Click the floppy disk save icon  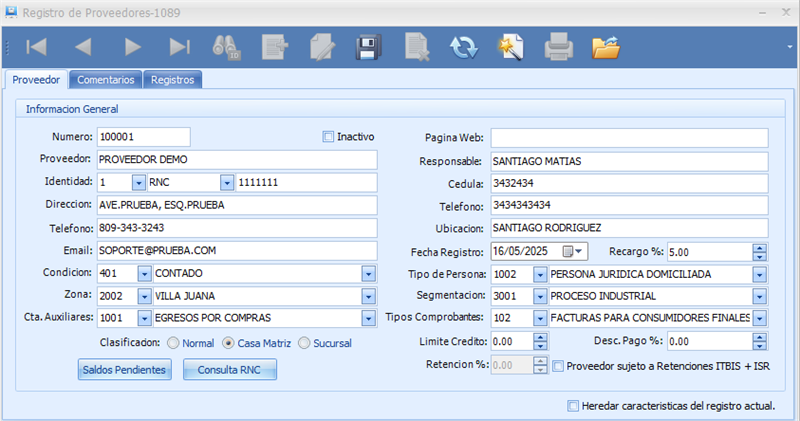coord(368,46)
